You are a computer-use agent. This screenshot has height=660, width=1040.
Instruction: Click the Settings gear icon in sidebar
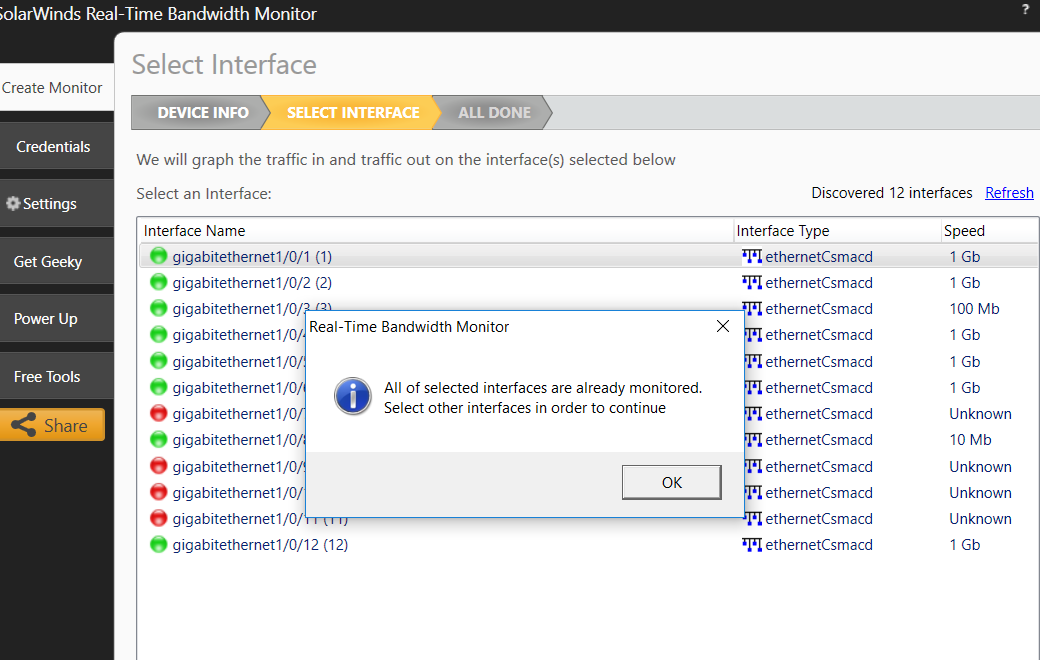coord(13,204)
